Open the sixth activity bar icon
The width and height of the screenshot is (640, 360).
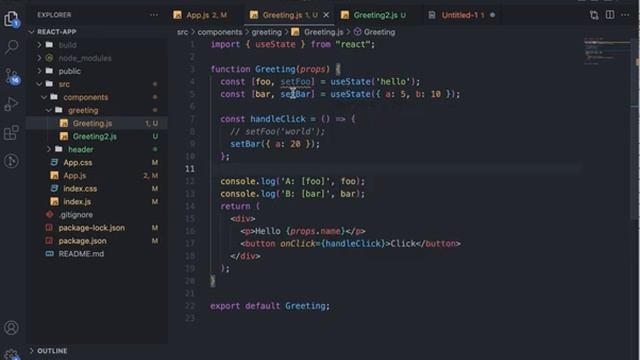pos(11,161)
